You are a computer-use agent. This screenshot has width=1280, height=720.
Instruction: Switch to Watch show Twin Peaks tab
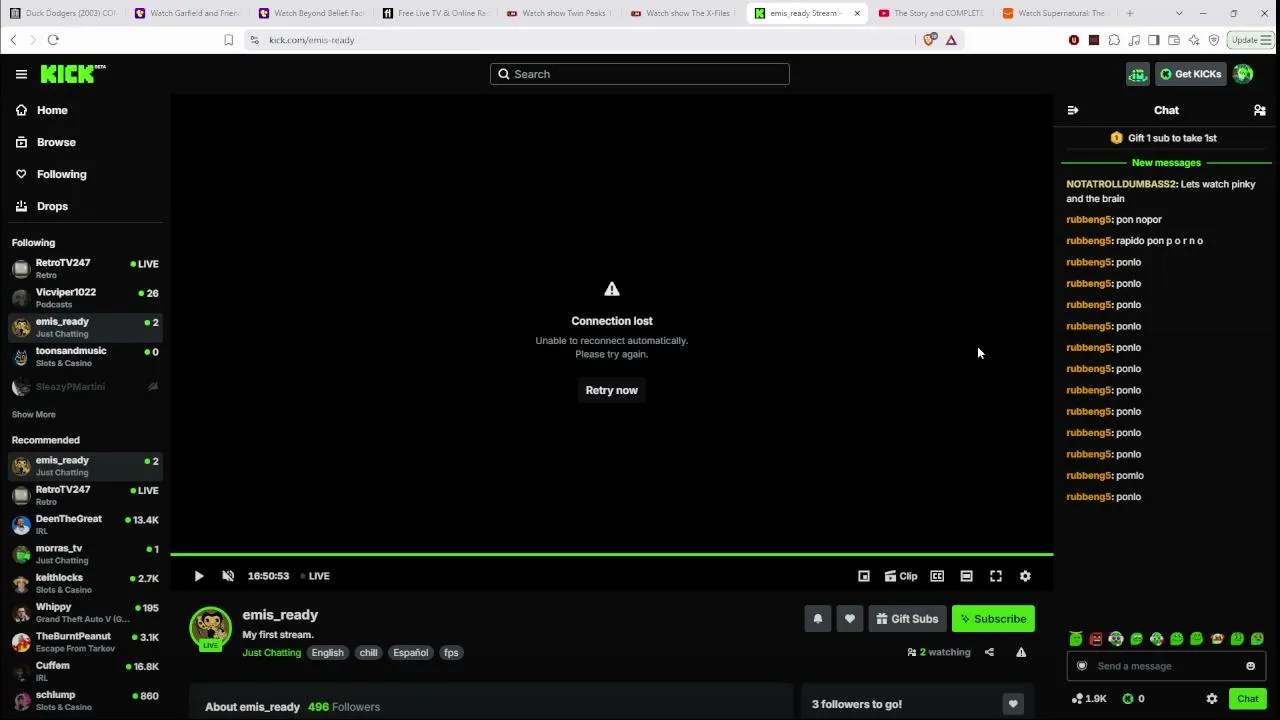point(559,13)
